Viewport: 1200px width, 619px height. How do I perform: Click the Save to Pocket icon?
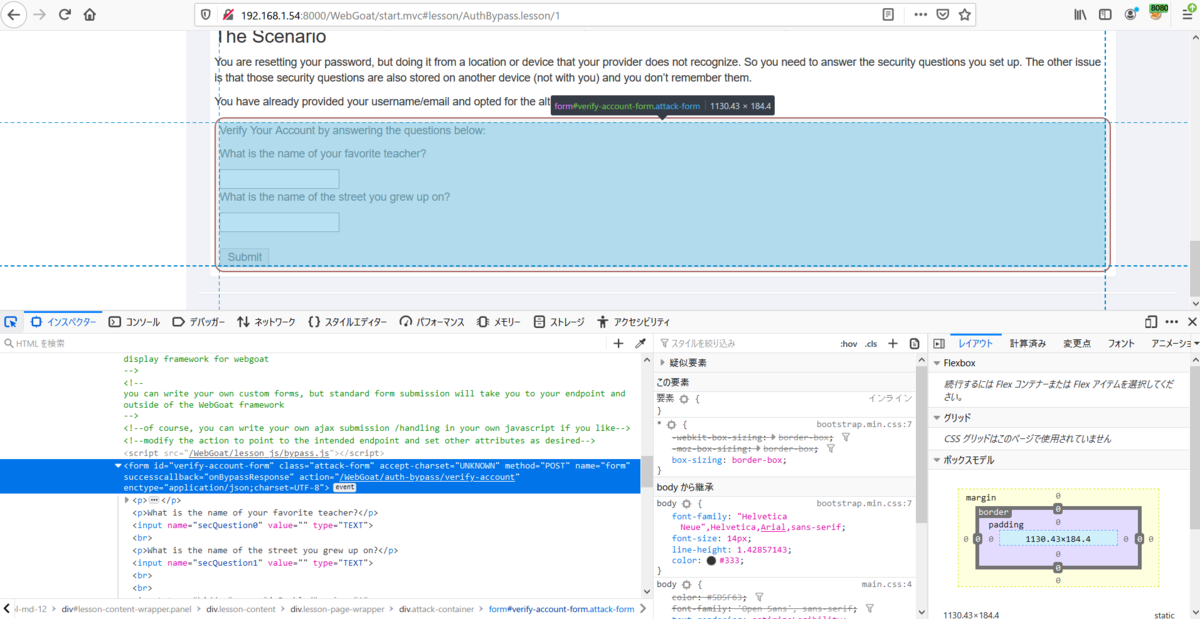click(942, 15)
